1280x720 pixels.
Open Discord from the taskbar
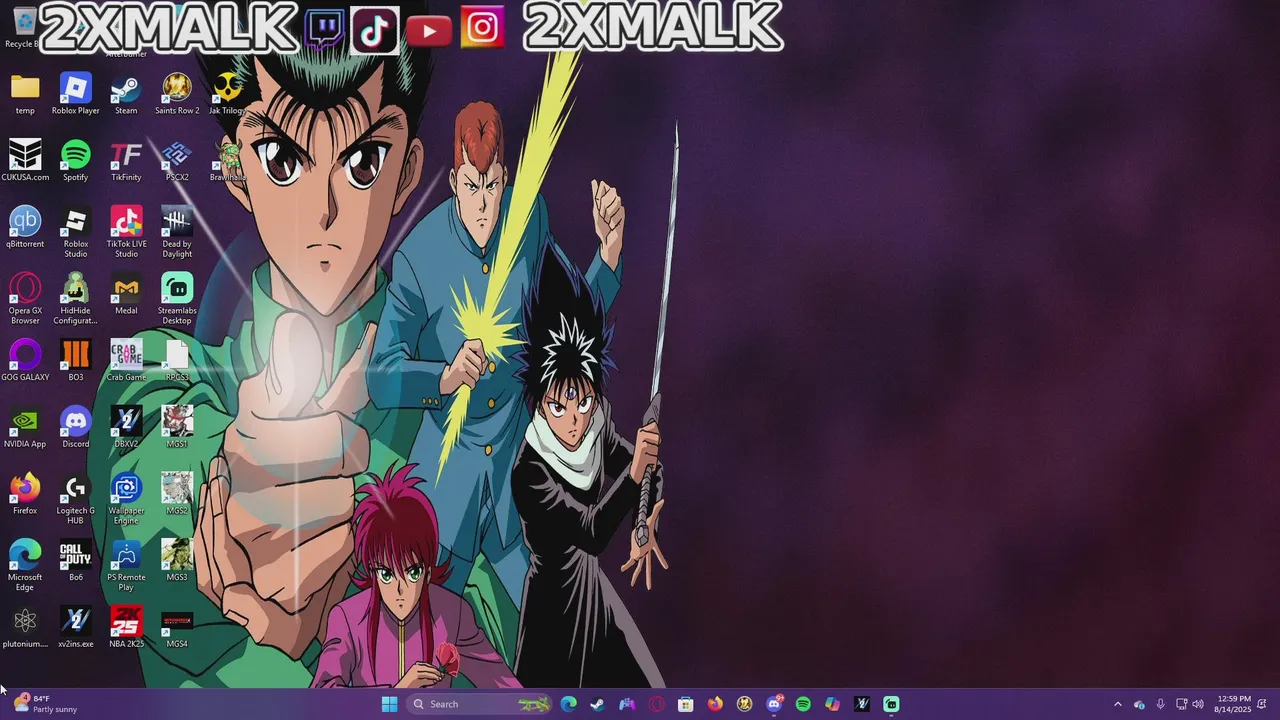coord(774,704)
